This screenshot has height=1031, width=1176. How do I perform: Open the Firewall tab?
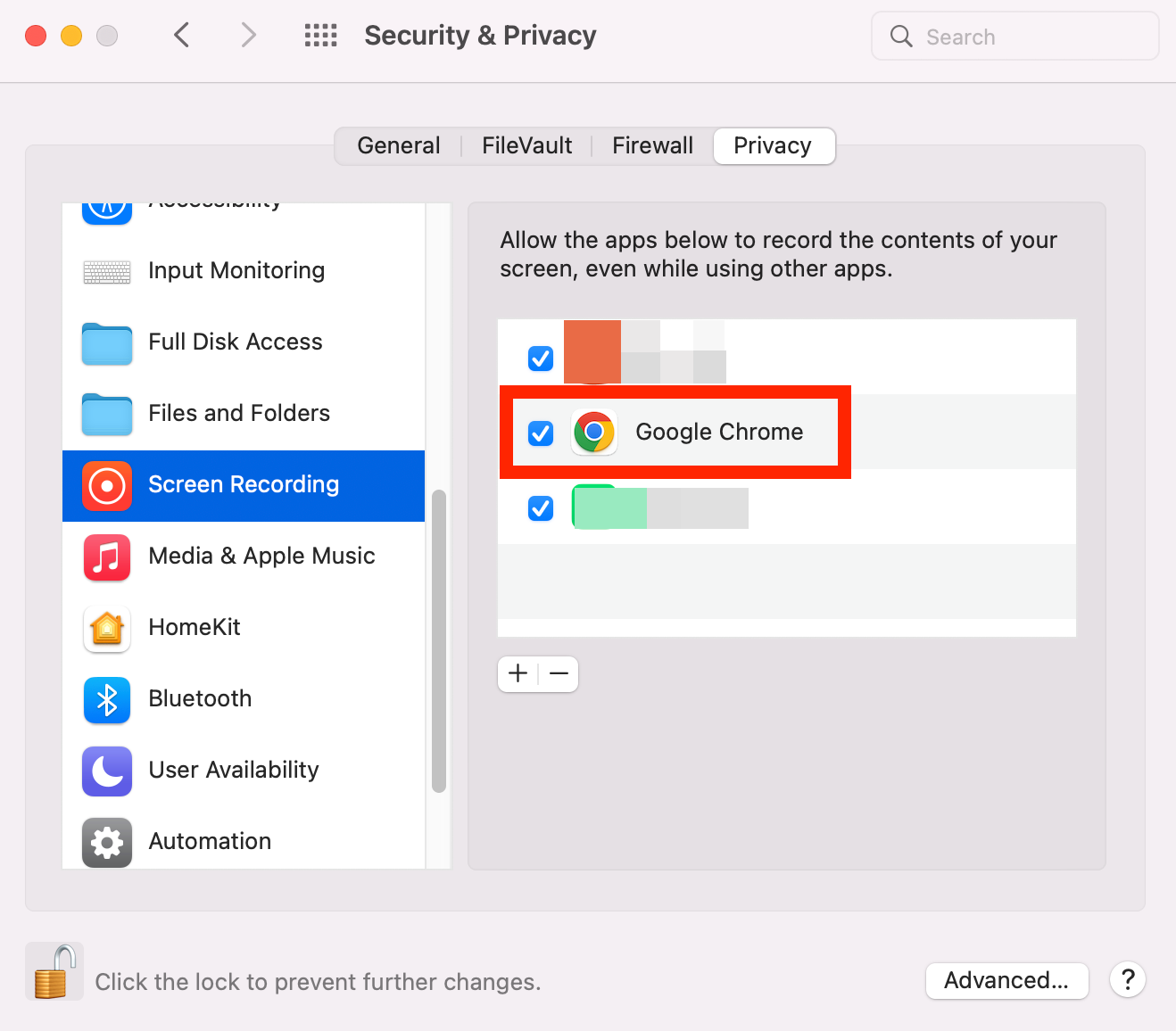tap(653, 145)
